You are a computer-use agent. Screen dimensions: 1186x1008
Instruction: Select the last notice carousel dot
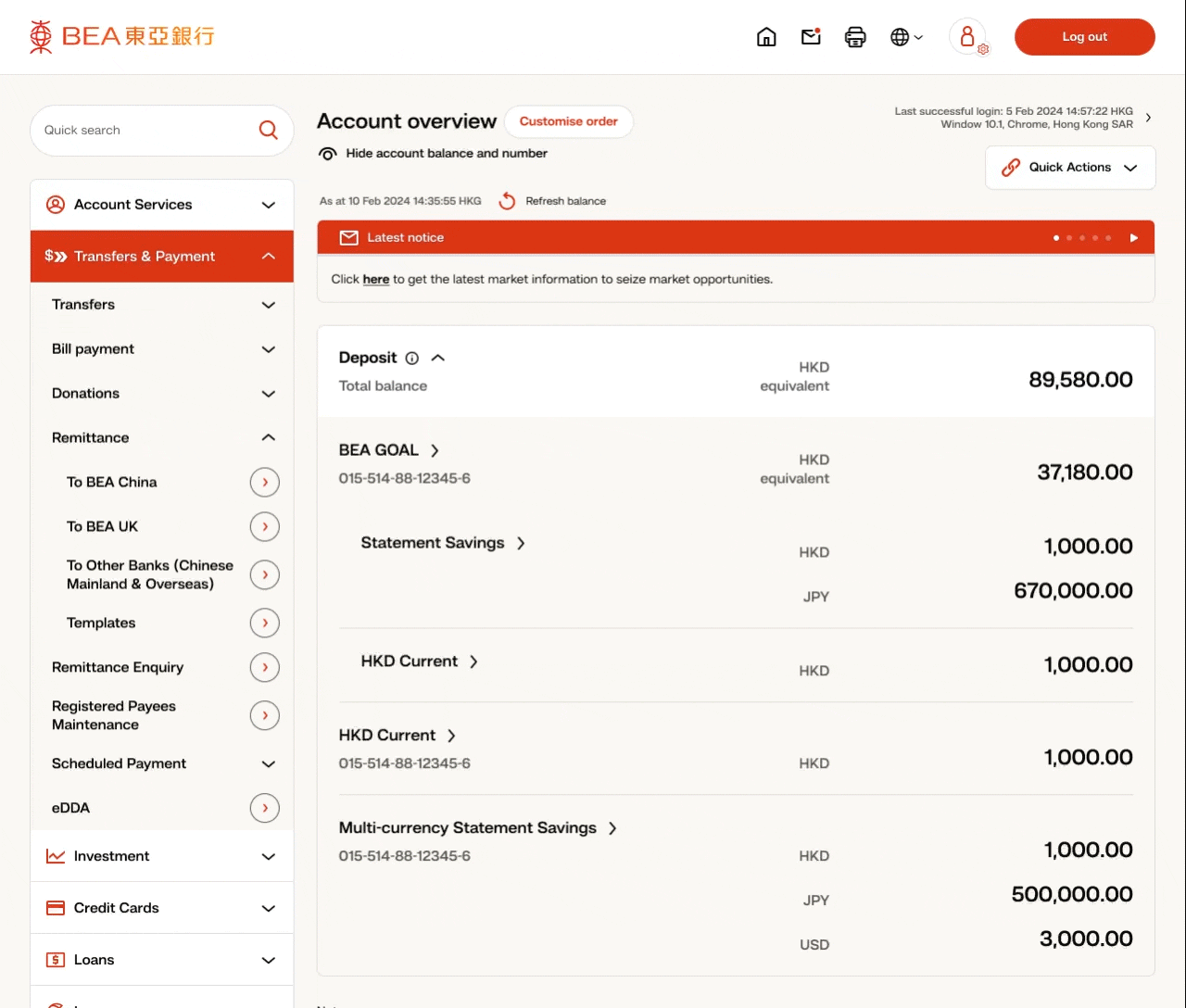coord(1108,238)
